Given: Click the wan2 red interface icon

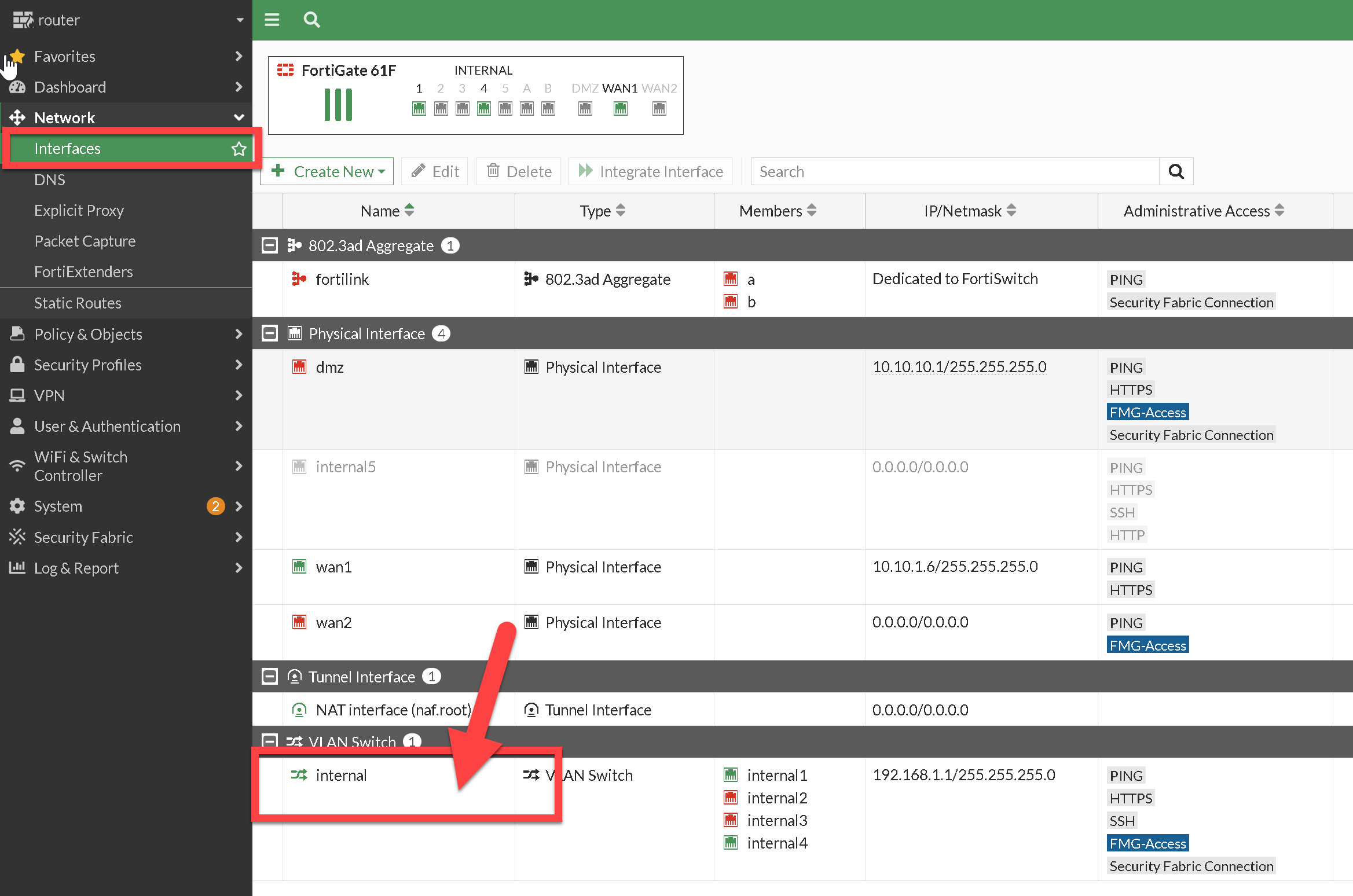Looking at the screenshot, I should tap(299, 622).
